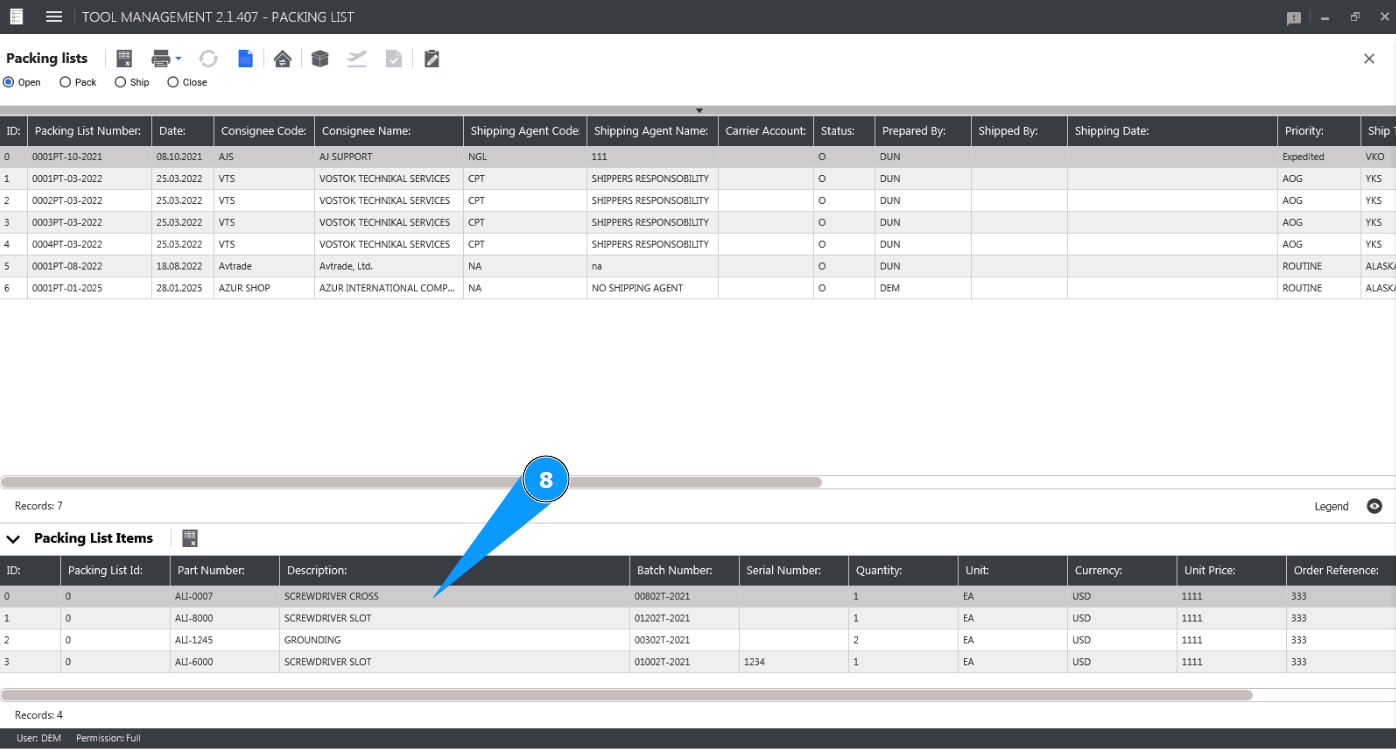The width and height of the screenshot is (1396, 750).
Task: Click serial number 1234 cell
Action: 794,662
